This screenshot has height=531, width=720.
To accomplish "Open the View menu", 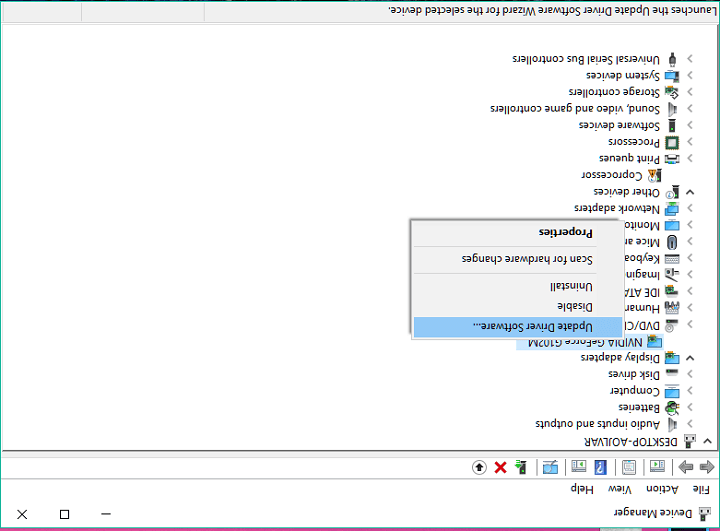I will [x=620, y=490].
